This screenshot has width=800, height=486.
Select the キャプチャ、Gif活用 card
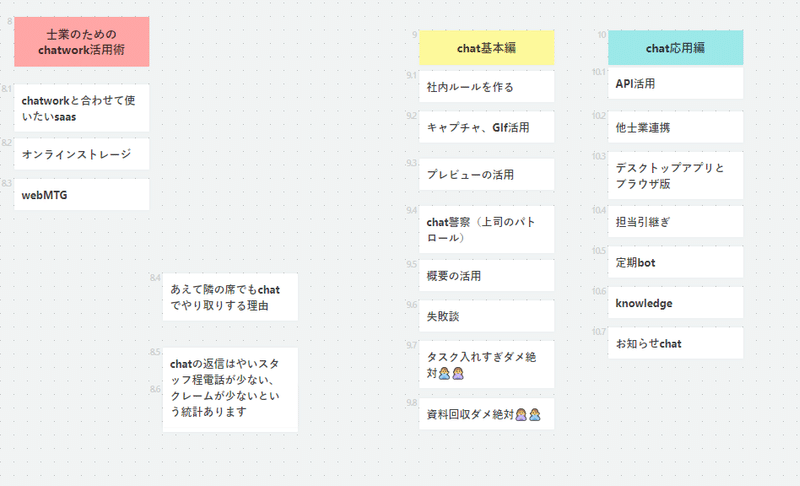pyautogui.click(x=487, y=127)
